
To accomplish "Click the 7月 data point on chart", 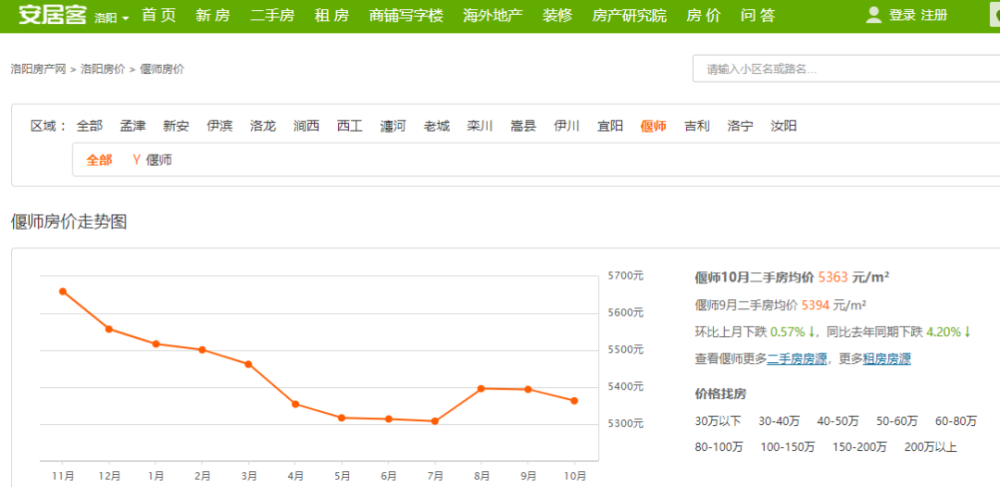I will click(434, 421).
